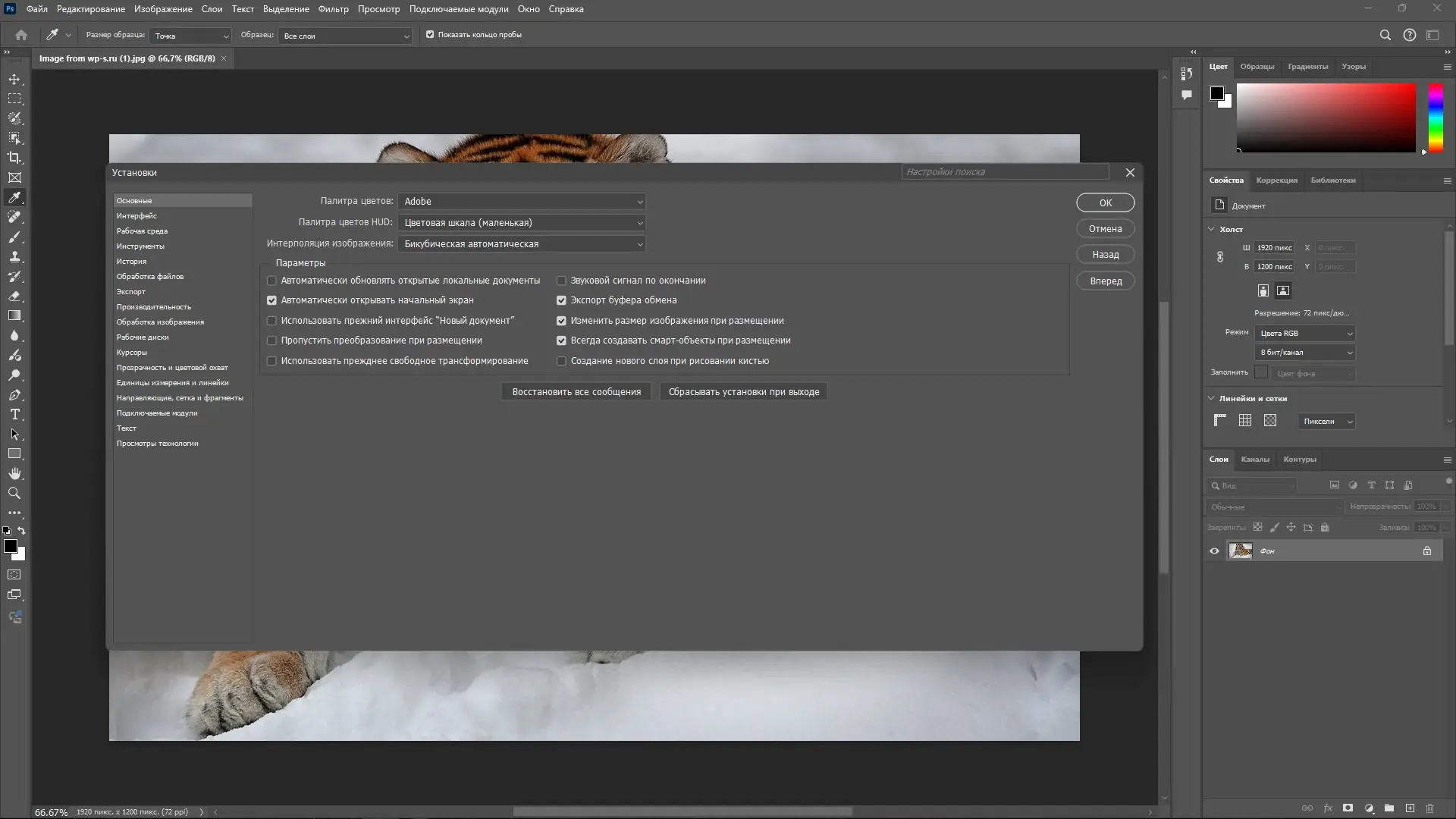Viewport: 1456px width, 819px height.
Task: Switch to the Каналы tab
Action: [x=1254, y=460]
